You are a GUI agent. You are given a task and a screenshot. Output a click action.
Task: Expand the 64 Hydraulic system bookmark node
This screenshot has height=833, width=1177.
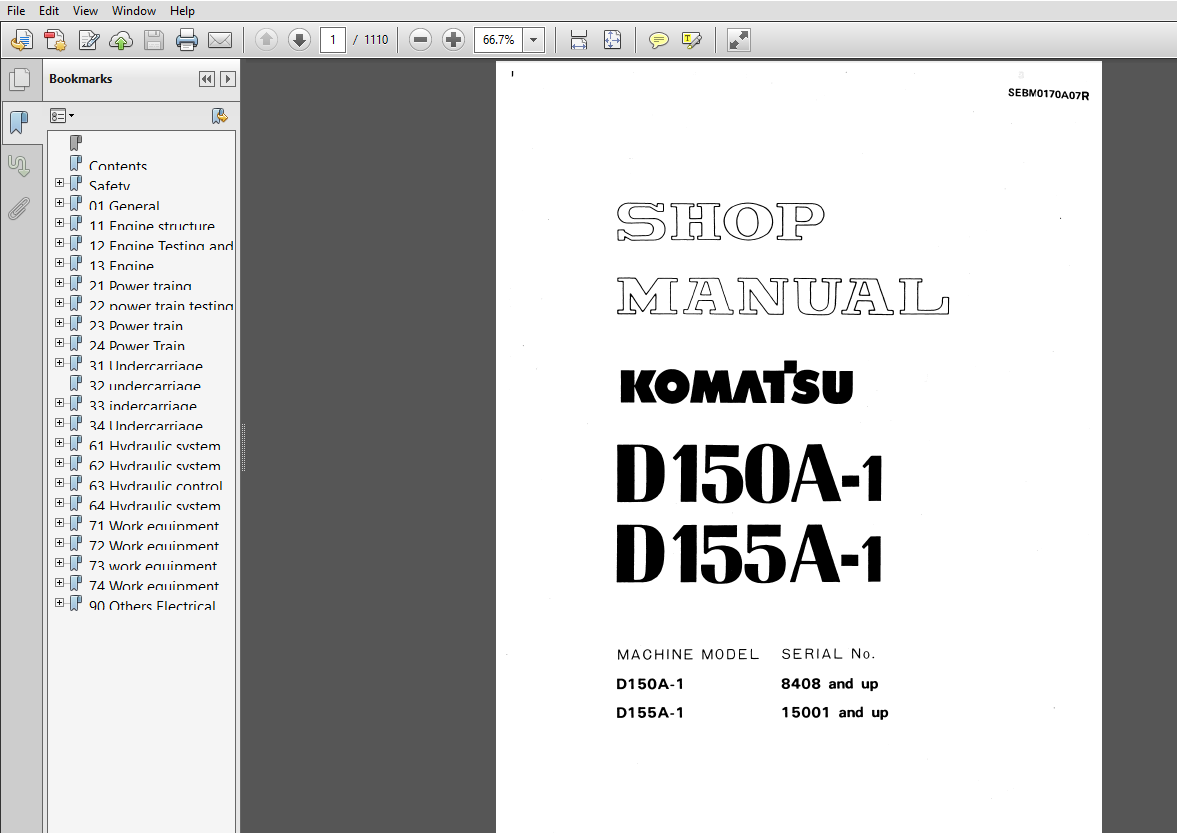59,503
